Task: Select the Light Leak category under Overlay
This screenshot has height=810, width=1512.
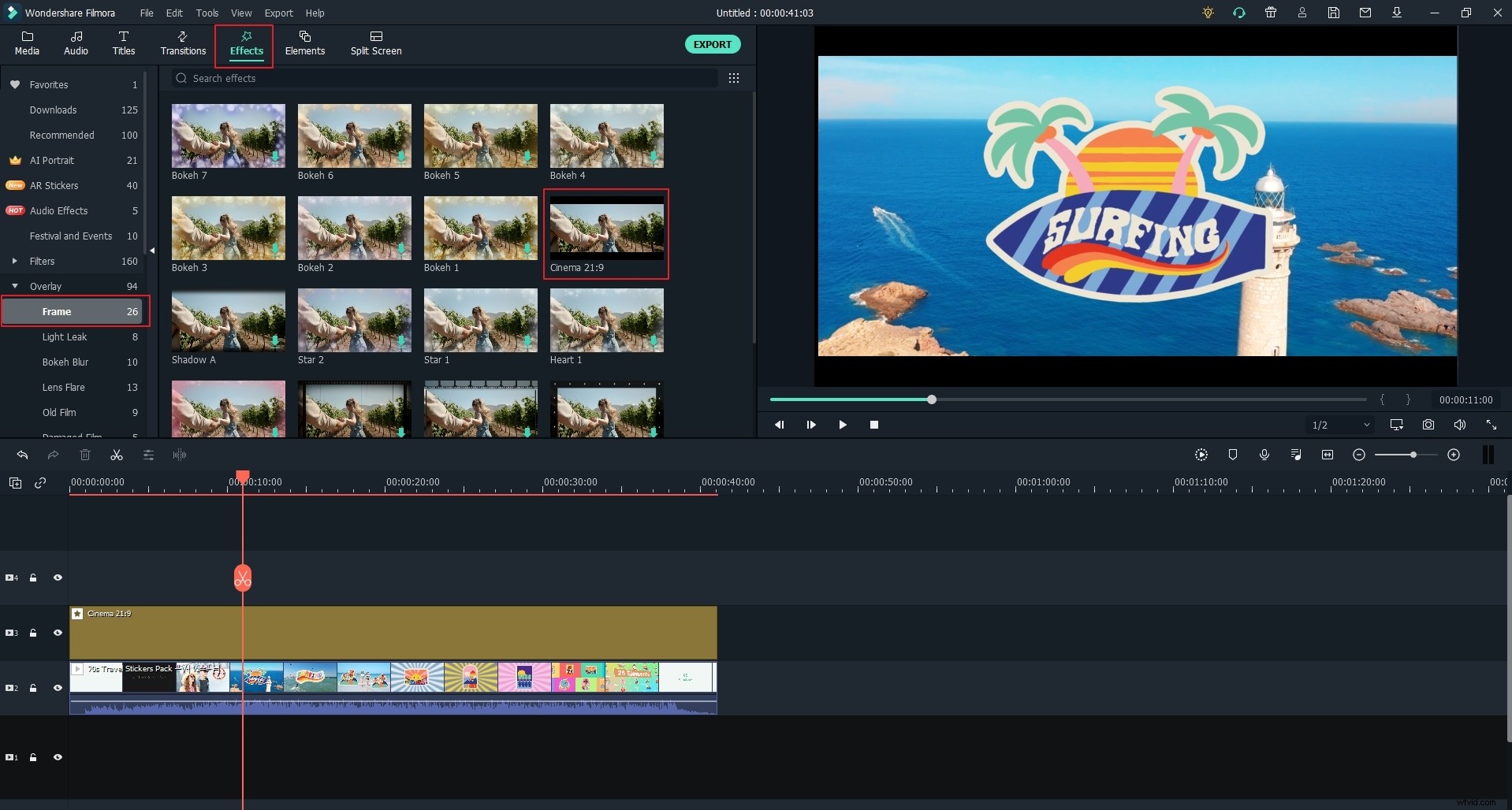Action: (x=65, y=337)
